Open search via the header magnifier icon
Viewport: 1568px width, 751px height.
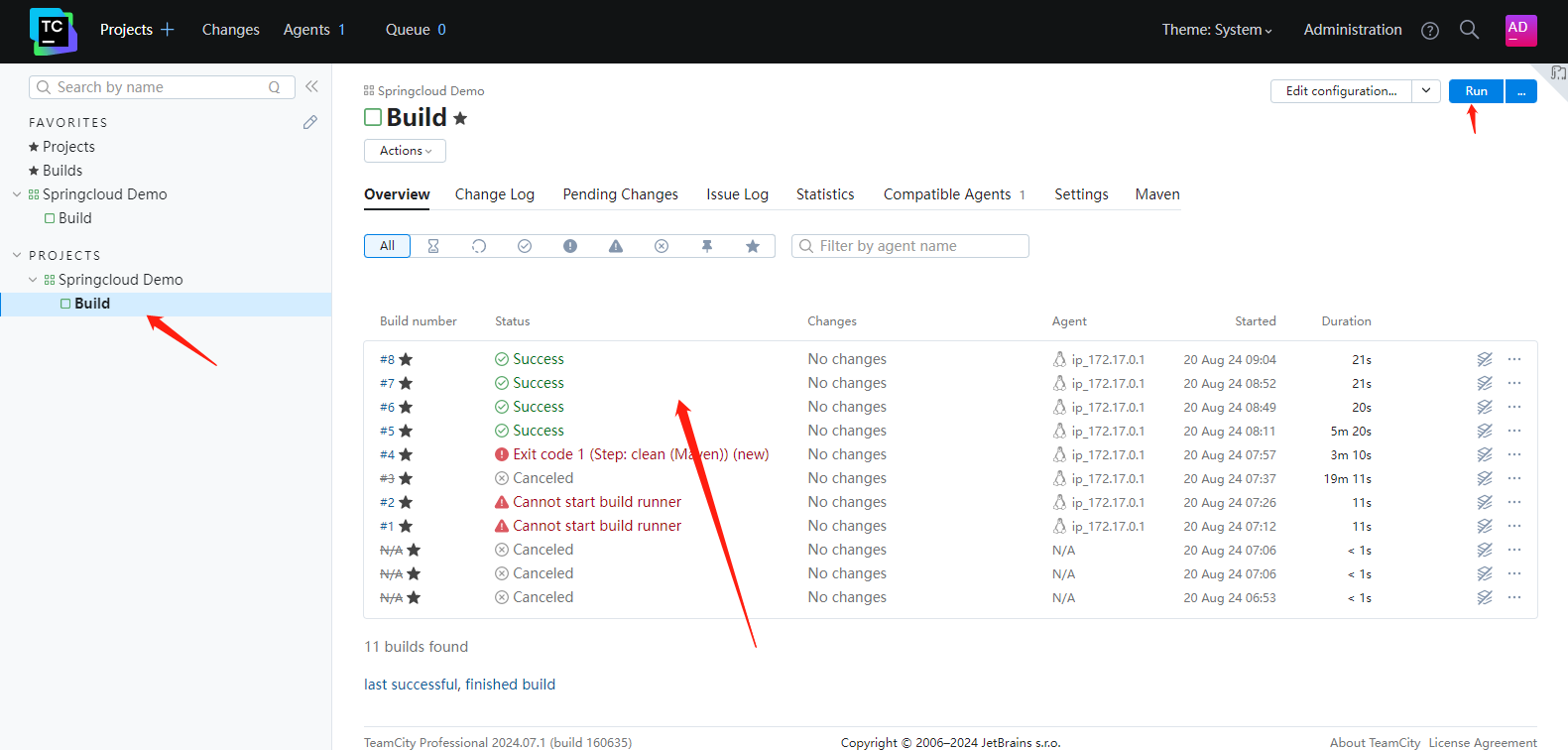coord(1470,30)
